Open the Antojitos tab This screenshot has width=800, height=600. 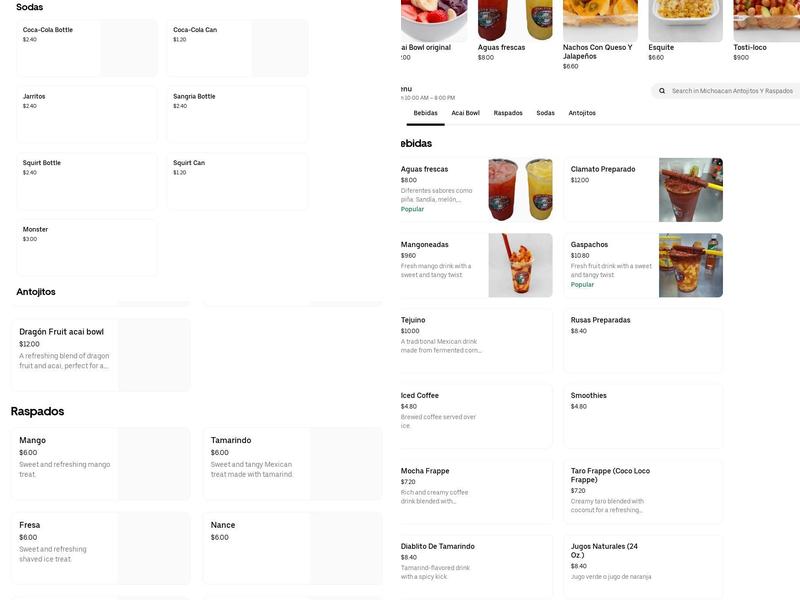pos(582,114)
